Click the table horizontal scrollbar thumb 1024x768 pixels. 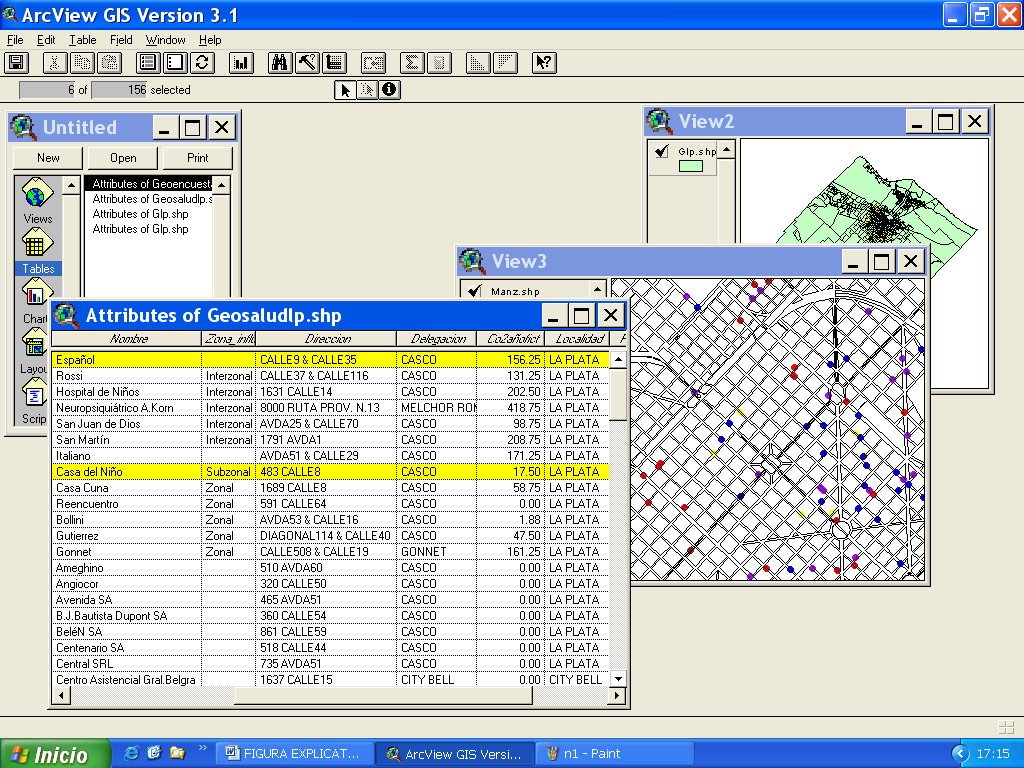coord(383,696)
